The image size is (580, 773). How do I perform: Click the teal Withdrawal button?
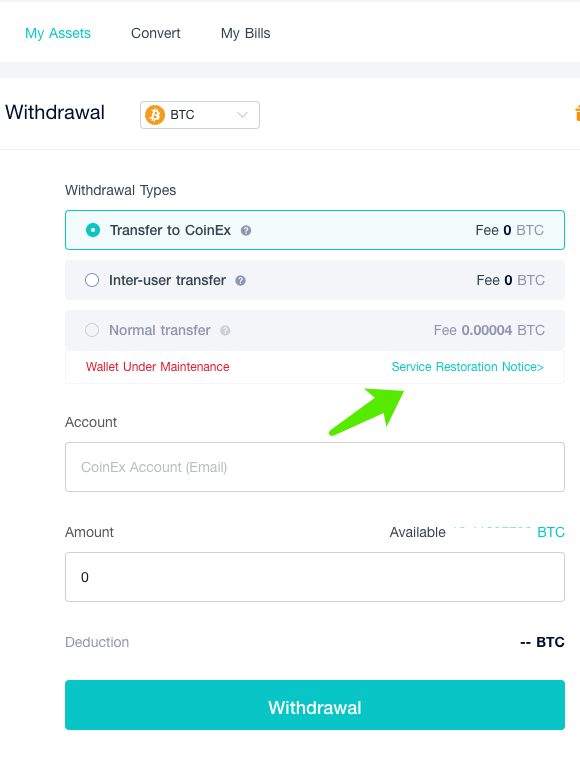[315, 705]
